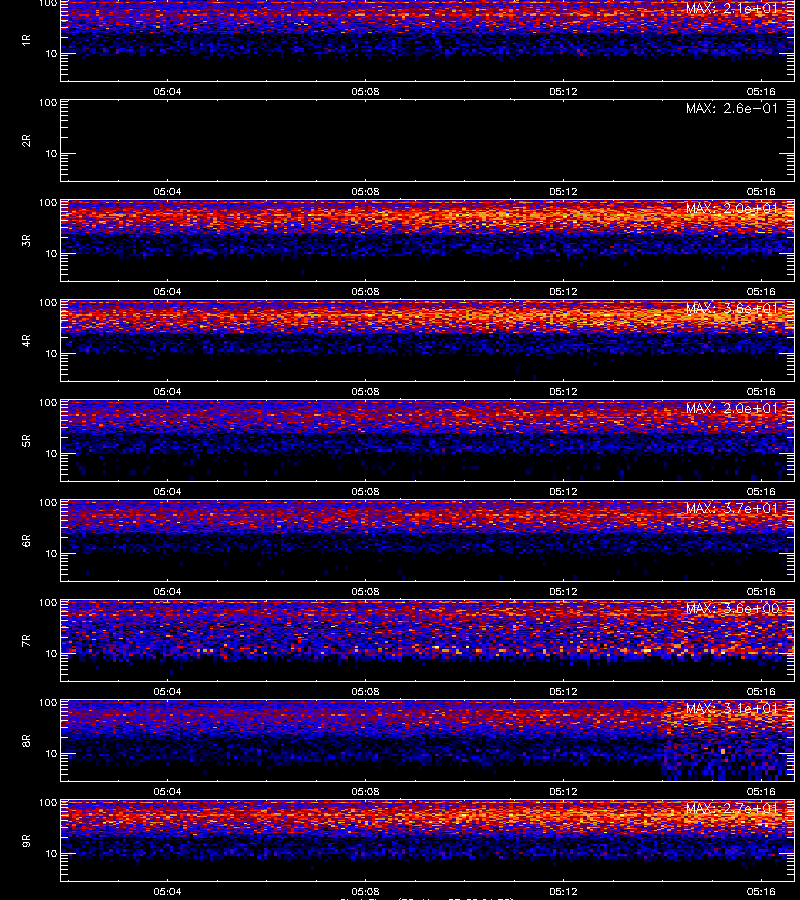Click the 7R panel axis label
Viewport: 800px width, 900px height.
26,641
